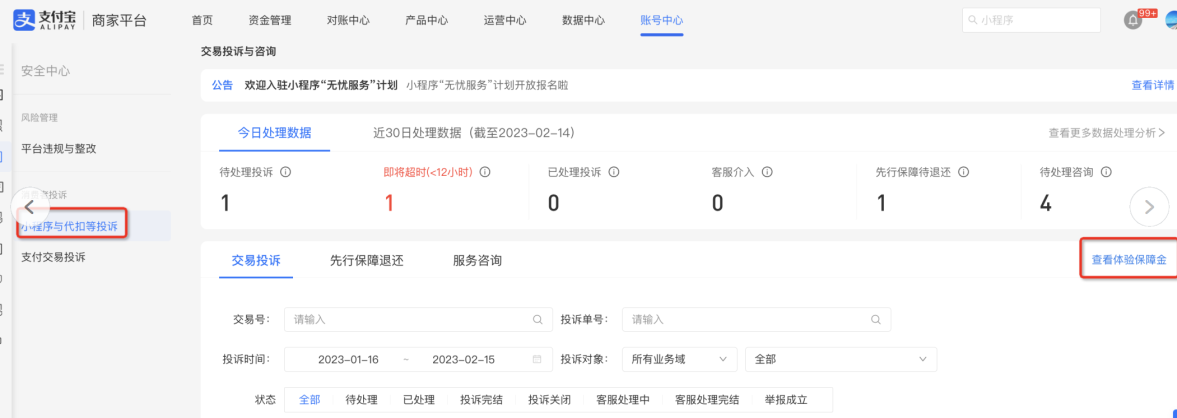Click search icon inside 投诉单号 field
The image size is (1177, 418).
click(876, 319)
